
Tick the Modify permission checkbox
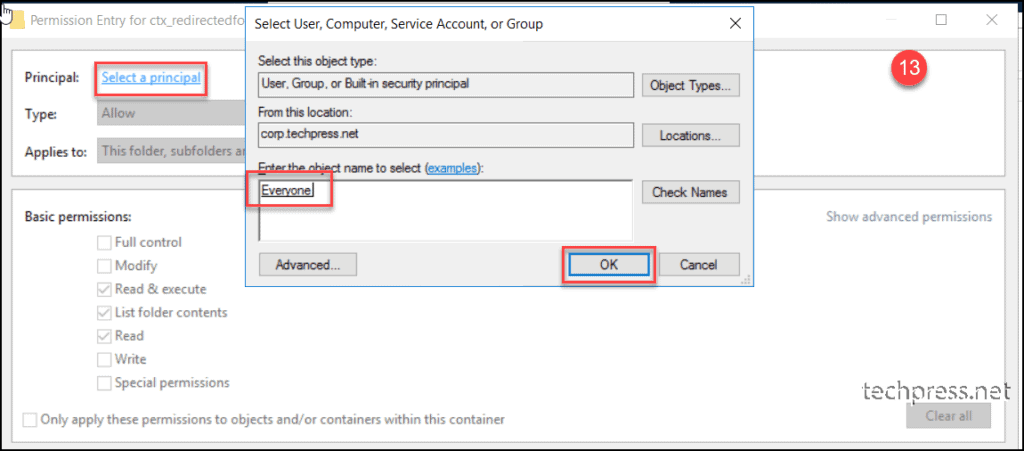coord(104,266)
